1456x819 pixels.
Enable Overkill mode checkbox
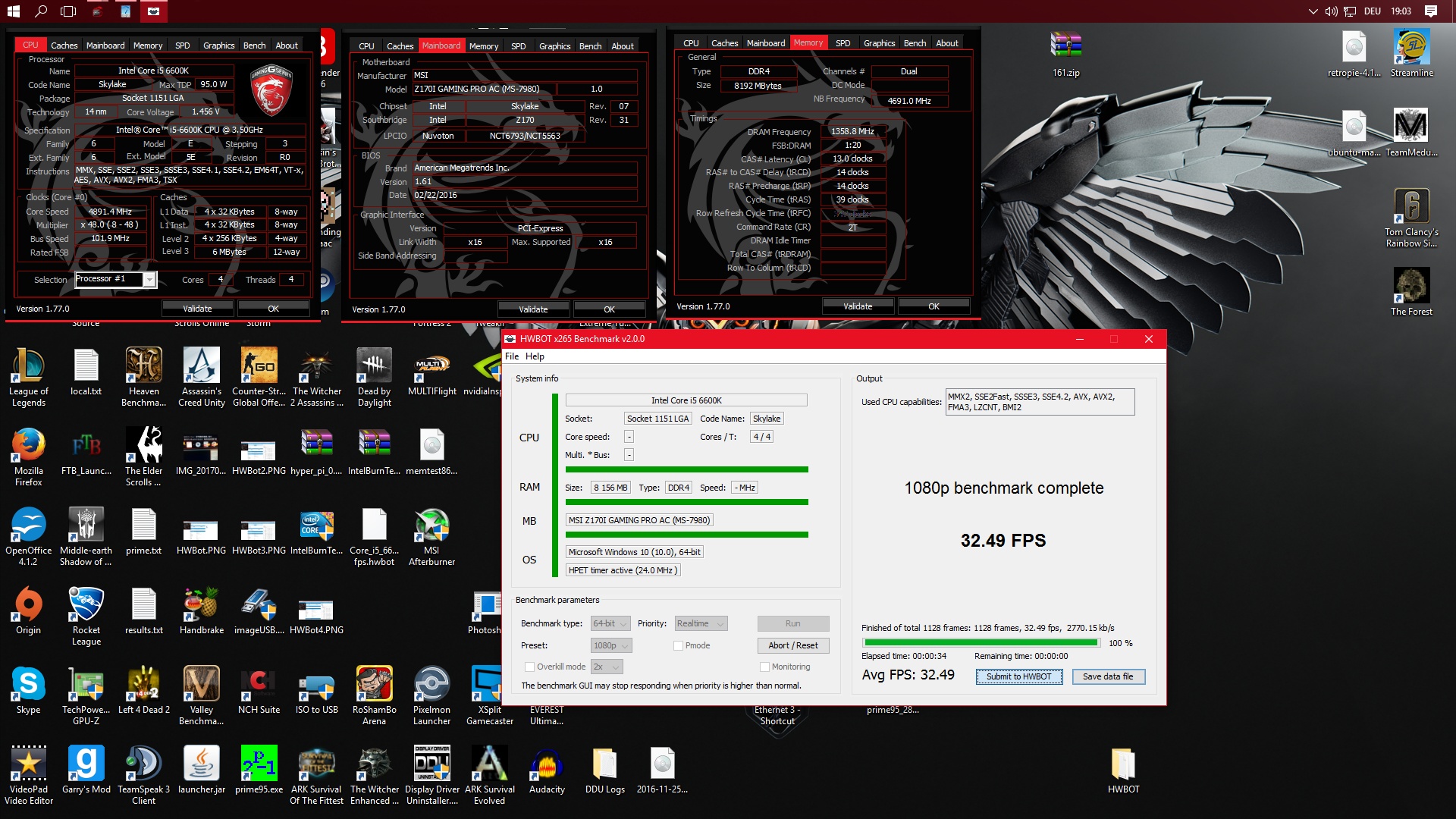(x=529, y=667)
